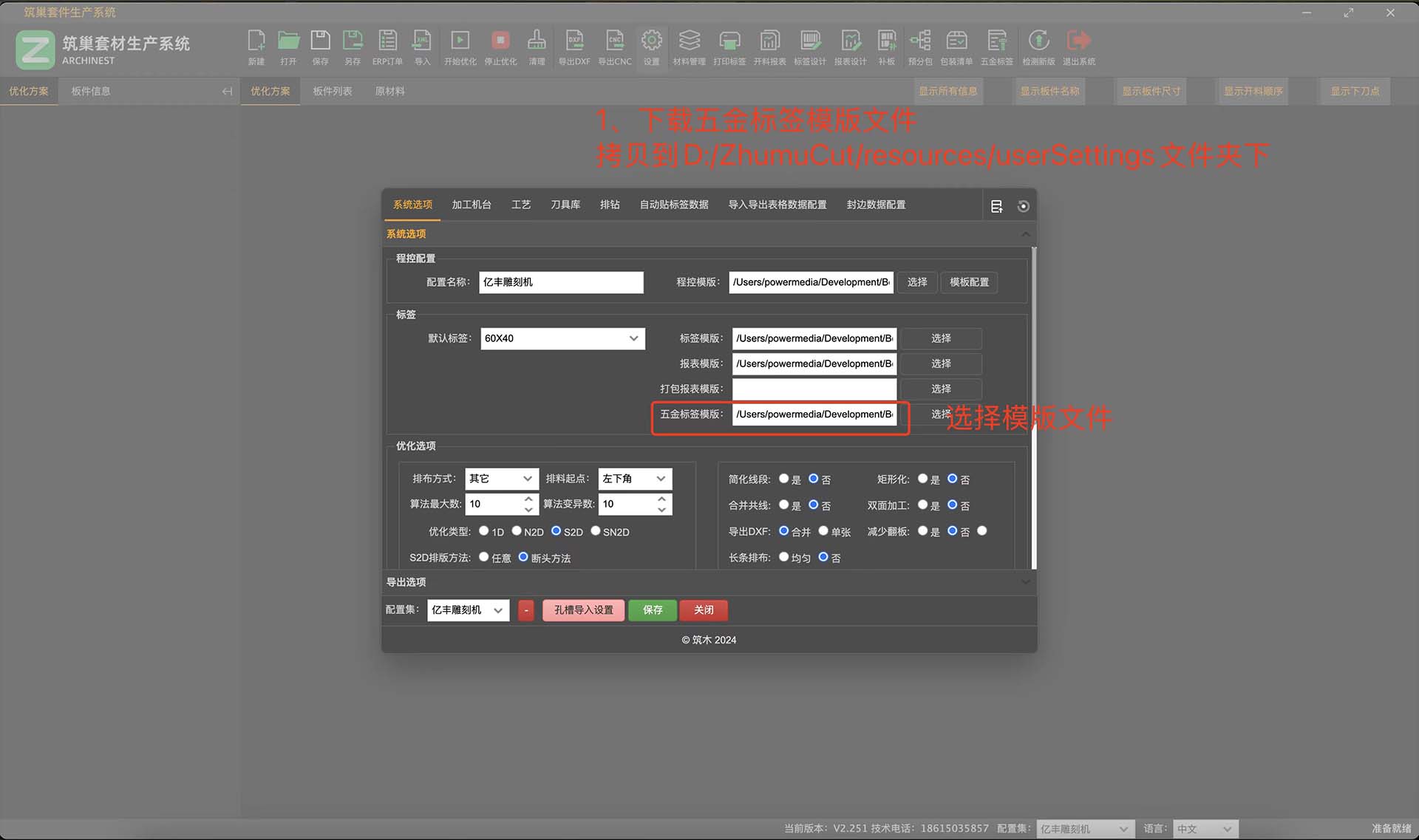Select 1D optimization type
This screenshot has width=1419, height=840.
483,530
